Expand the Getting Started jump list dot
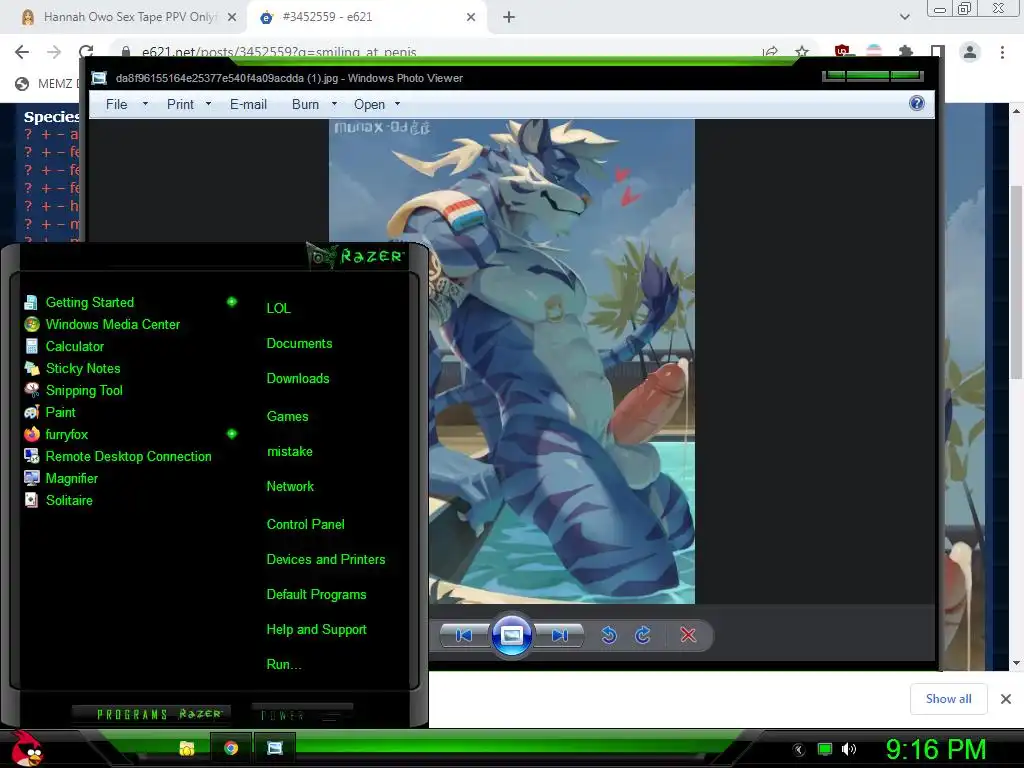The width and height of the screenshot is (1024, 768). pyautogui.click(x=232, y=302)
